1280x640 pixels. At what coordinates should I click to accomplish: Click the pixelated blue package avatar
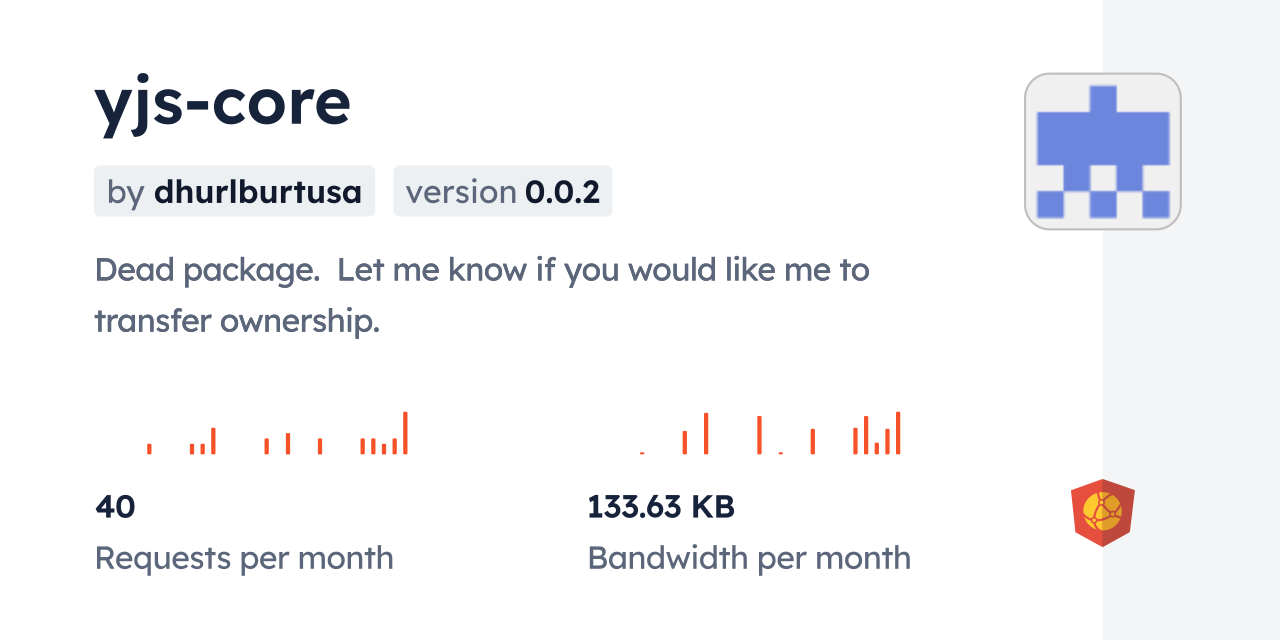coord(1102,151)
